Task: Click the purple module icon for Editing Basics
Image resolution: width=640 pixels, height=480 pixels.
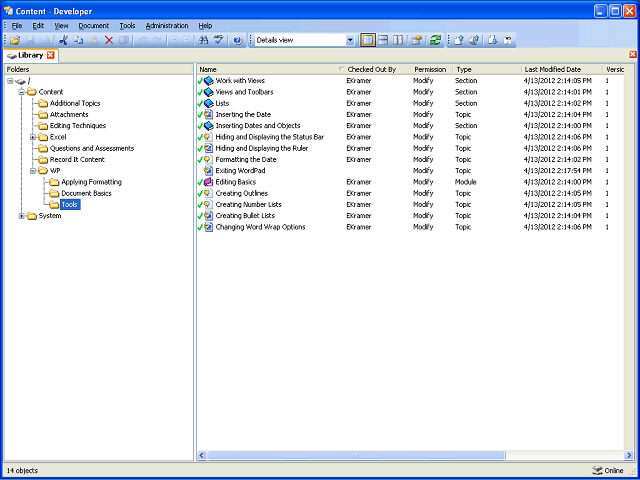Action: 209,182
